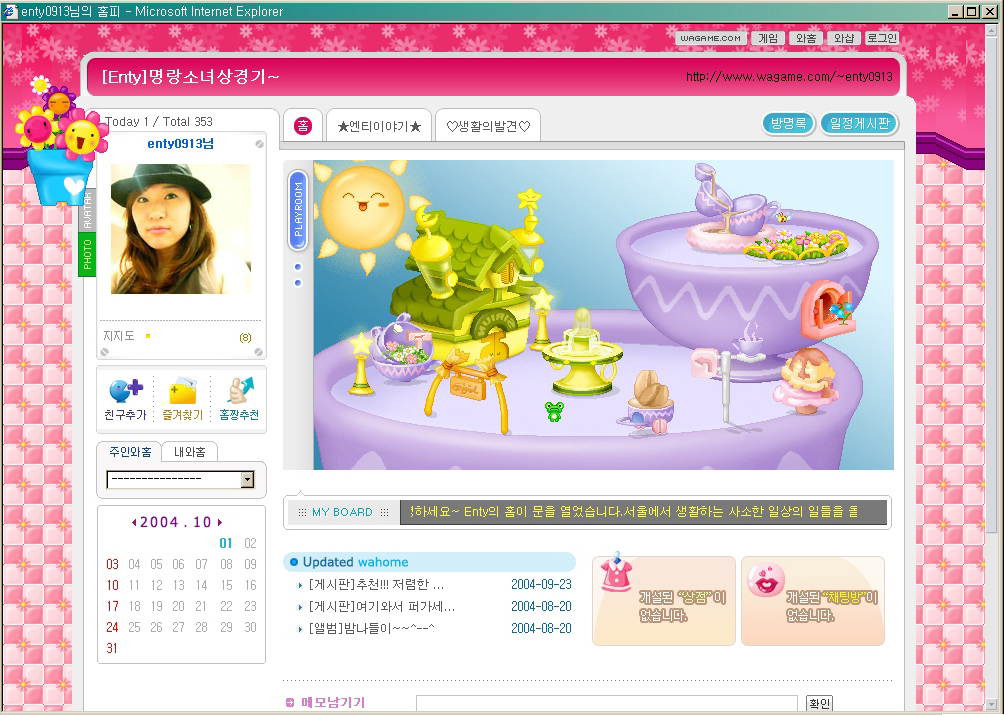Open the dropdown under 주인와홈
This screenshot has height=715, width=1004.
pyautogui.click(x=247, y=480)
